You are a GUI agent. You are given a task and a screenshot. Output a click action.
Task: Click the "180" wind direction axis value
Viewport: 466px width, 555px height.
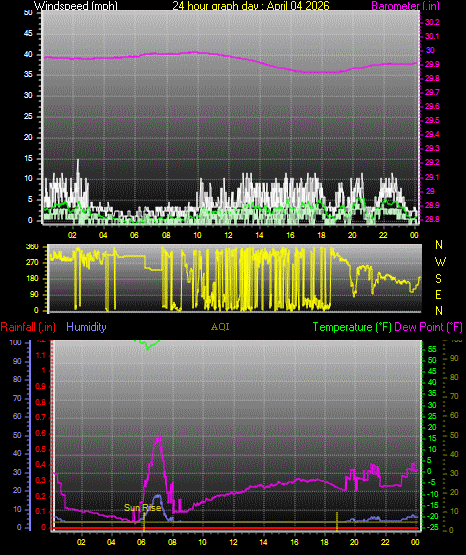33,279
